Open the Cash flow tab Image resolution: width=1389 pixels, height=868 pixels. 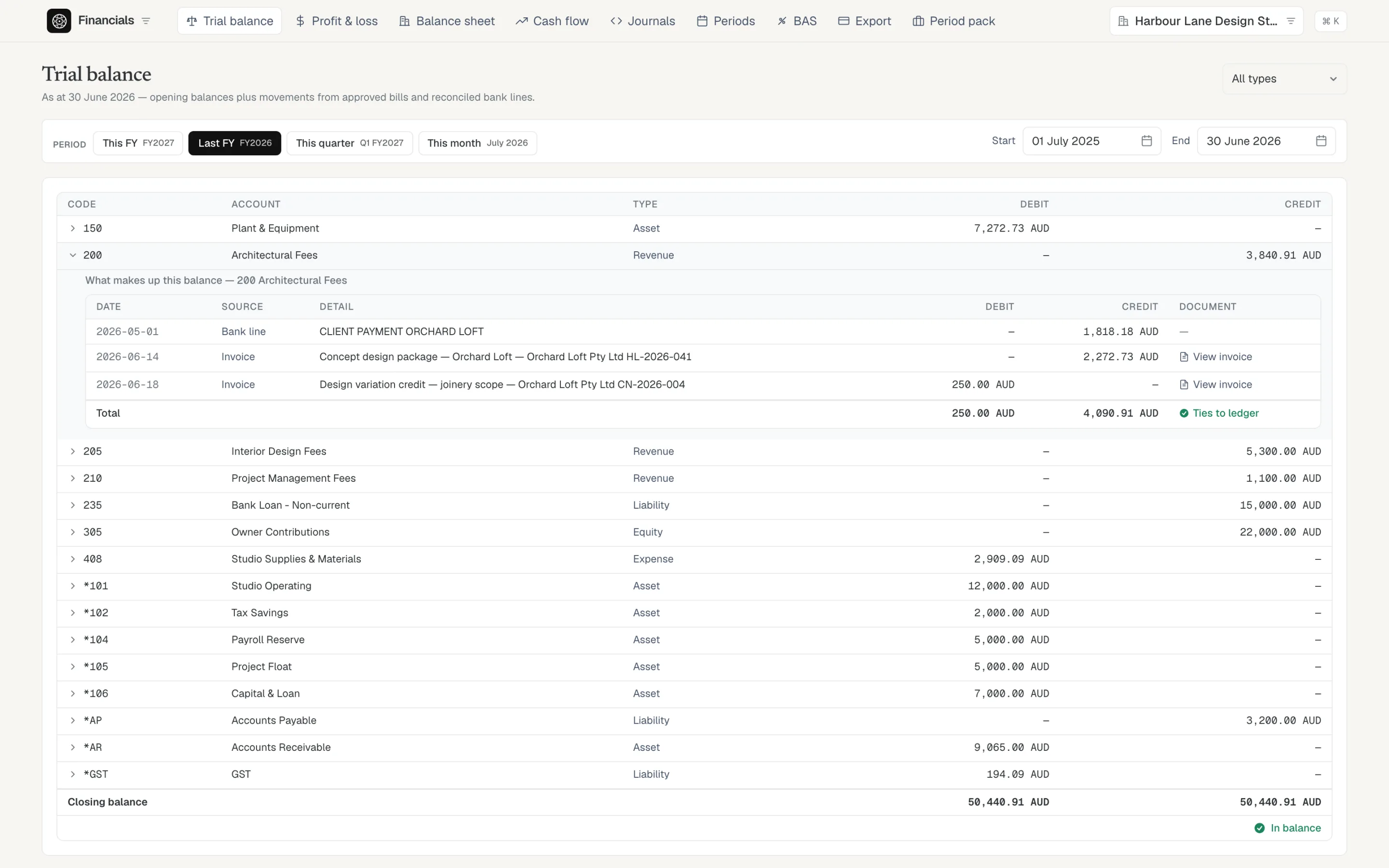pos(552,21)
